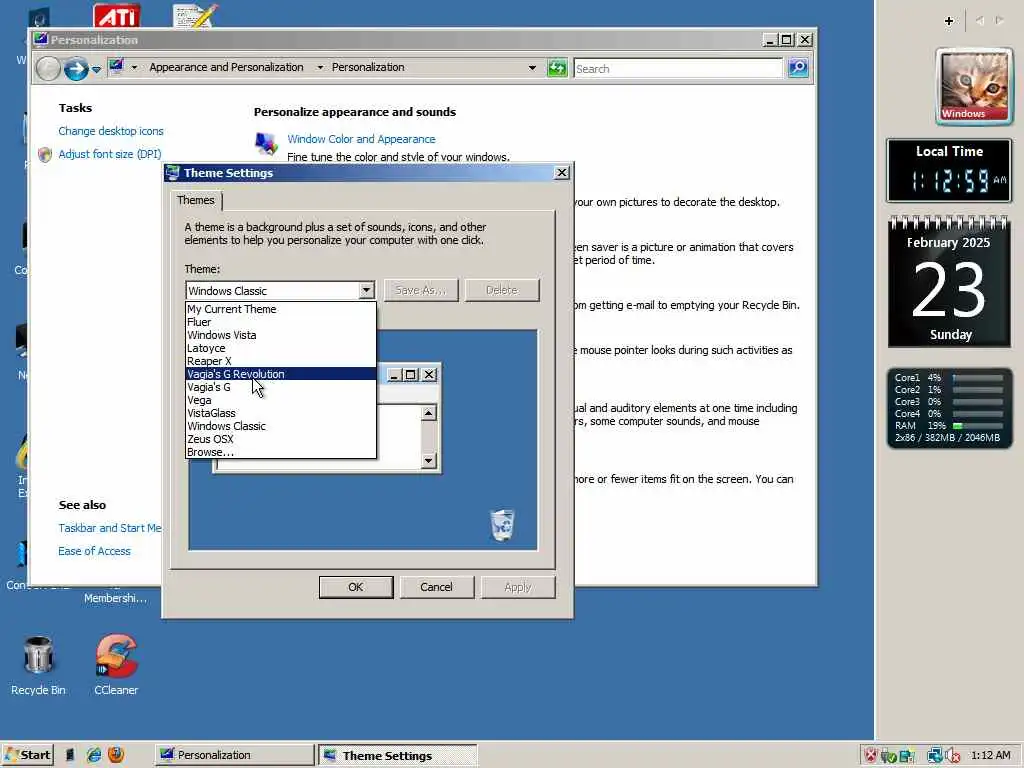Choose My Current Theme option

[x=281, y=309]
